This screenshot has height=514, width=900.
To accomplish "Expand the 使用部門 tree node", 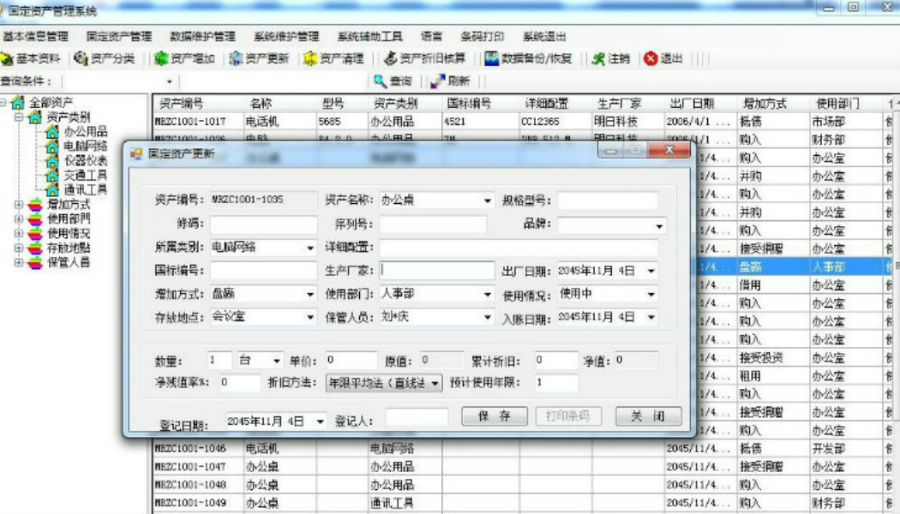I will [x=19, y=219].
